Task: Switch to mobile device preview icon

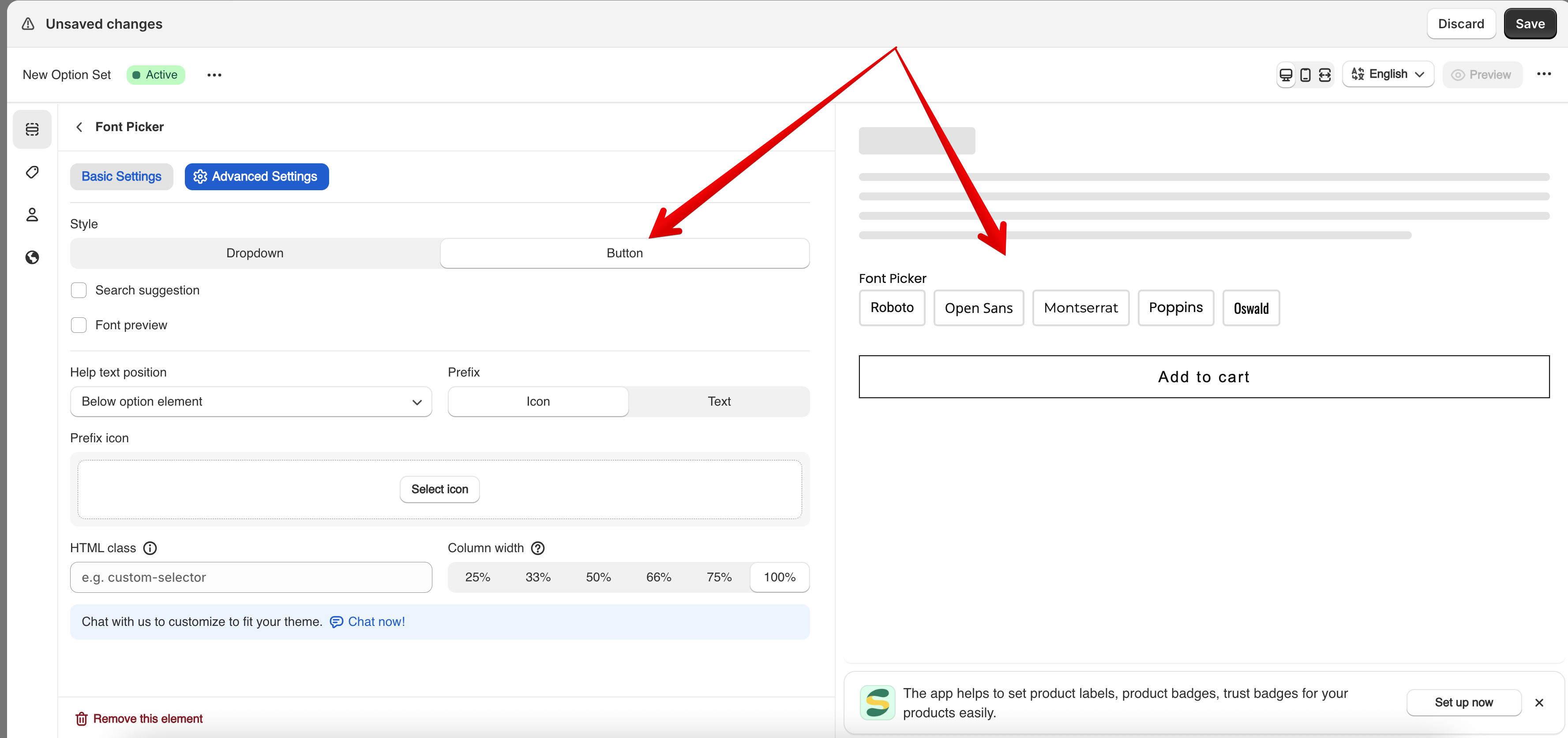Action: (x=1305, y=75)
